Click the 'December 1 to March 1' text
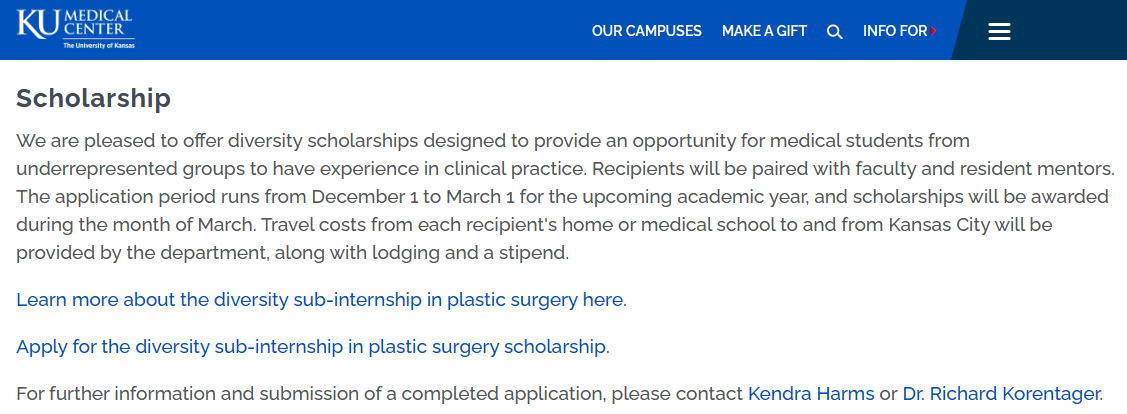The height and width of the screenshot is (414, 1127). pyautogui.click(x=419, y=194)
